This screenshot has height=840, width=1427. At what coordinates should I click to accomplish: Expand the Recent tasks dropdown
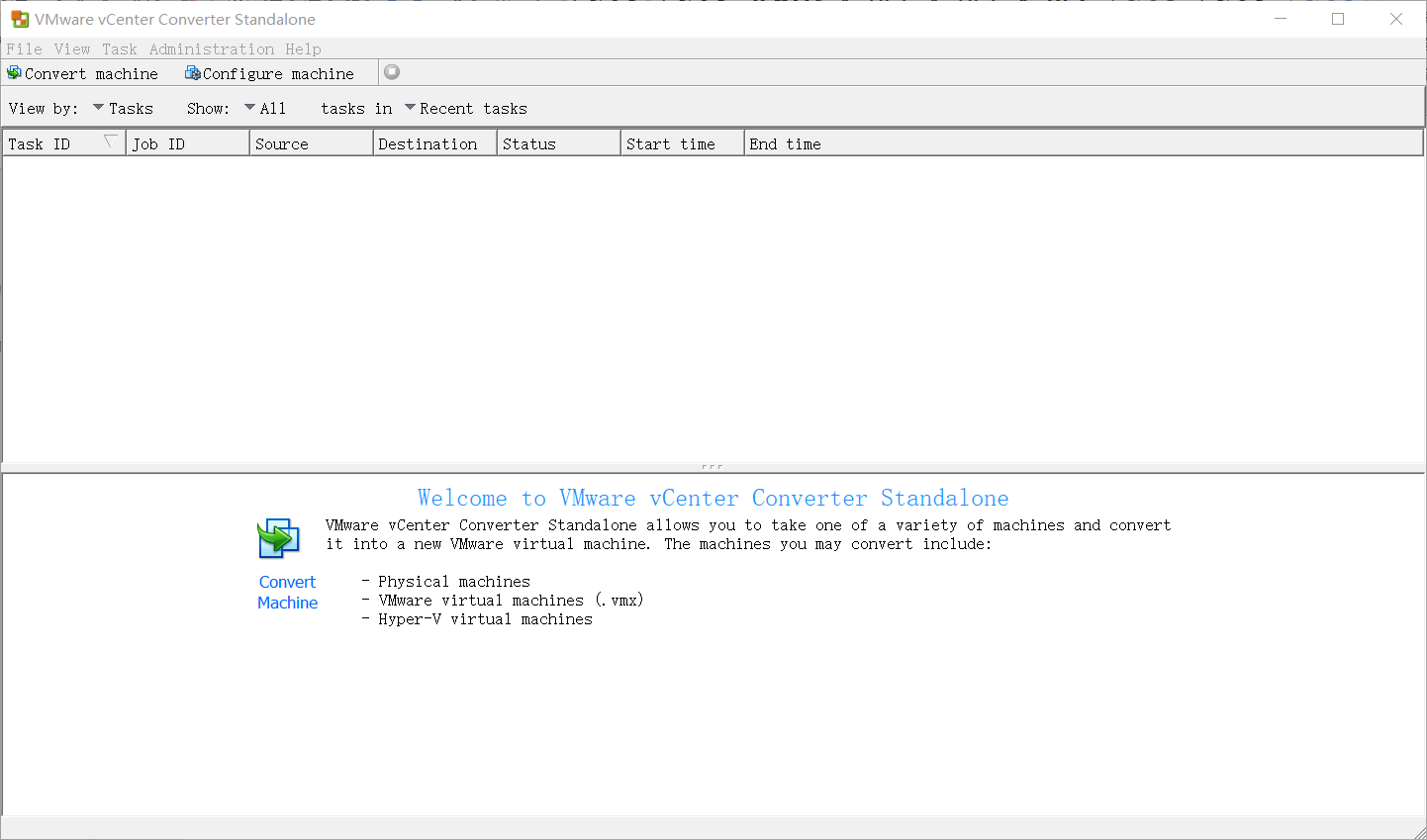[466, 108]
